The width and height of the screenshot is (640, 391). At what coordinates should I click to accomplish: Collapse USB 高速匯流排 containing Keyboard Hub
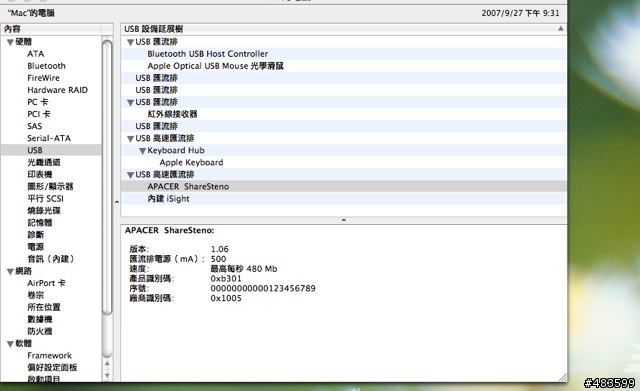[130, 139]
